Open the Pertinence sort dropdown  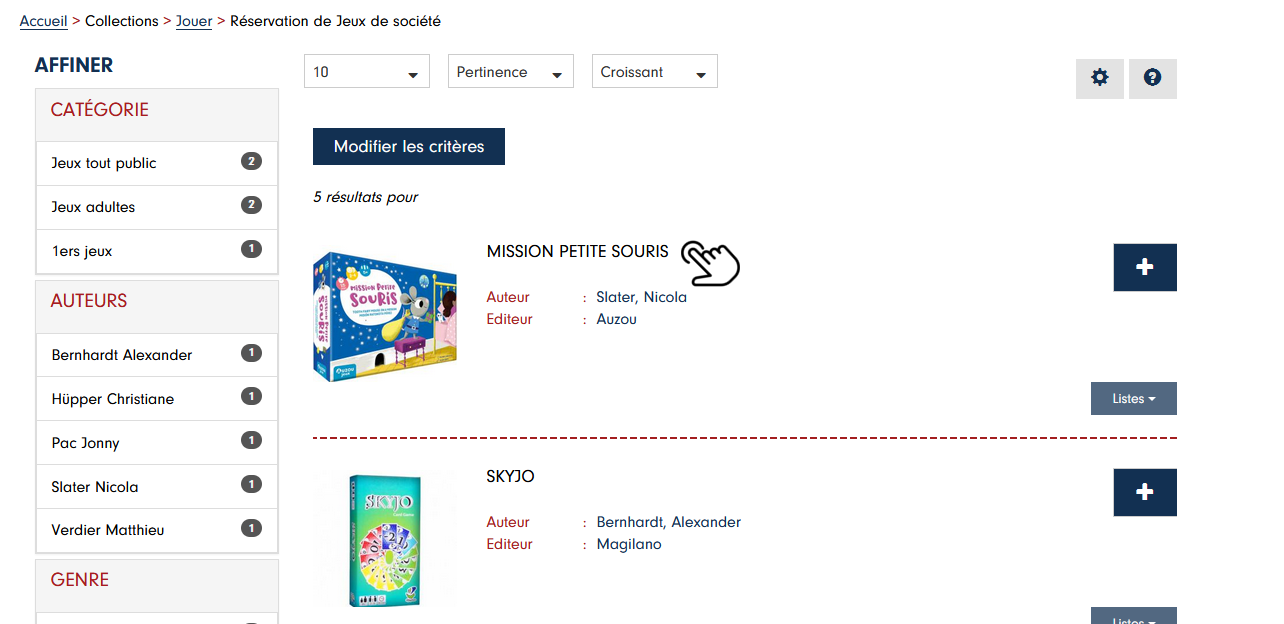point(510,71)
